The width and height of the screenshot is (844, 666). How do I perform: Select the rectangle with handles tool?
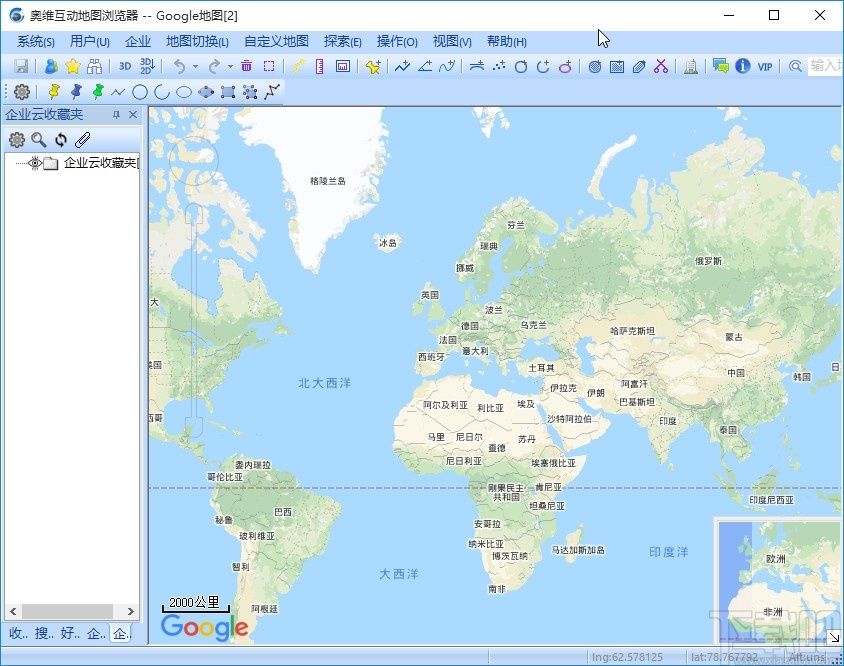click(x=228, y=93)
